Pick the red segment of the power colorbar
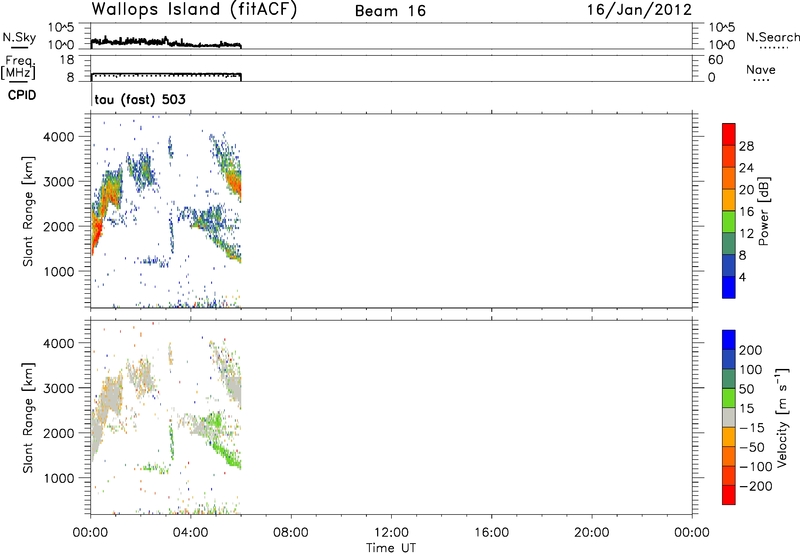This screenshot has width=800, height=554. tap(729, 134)
